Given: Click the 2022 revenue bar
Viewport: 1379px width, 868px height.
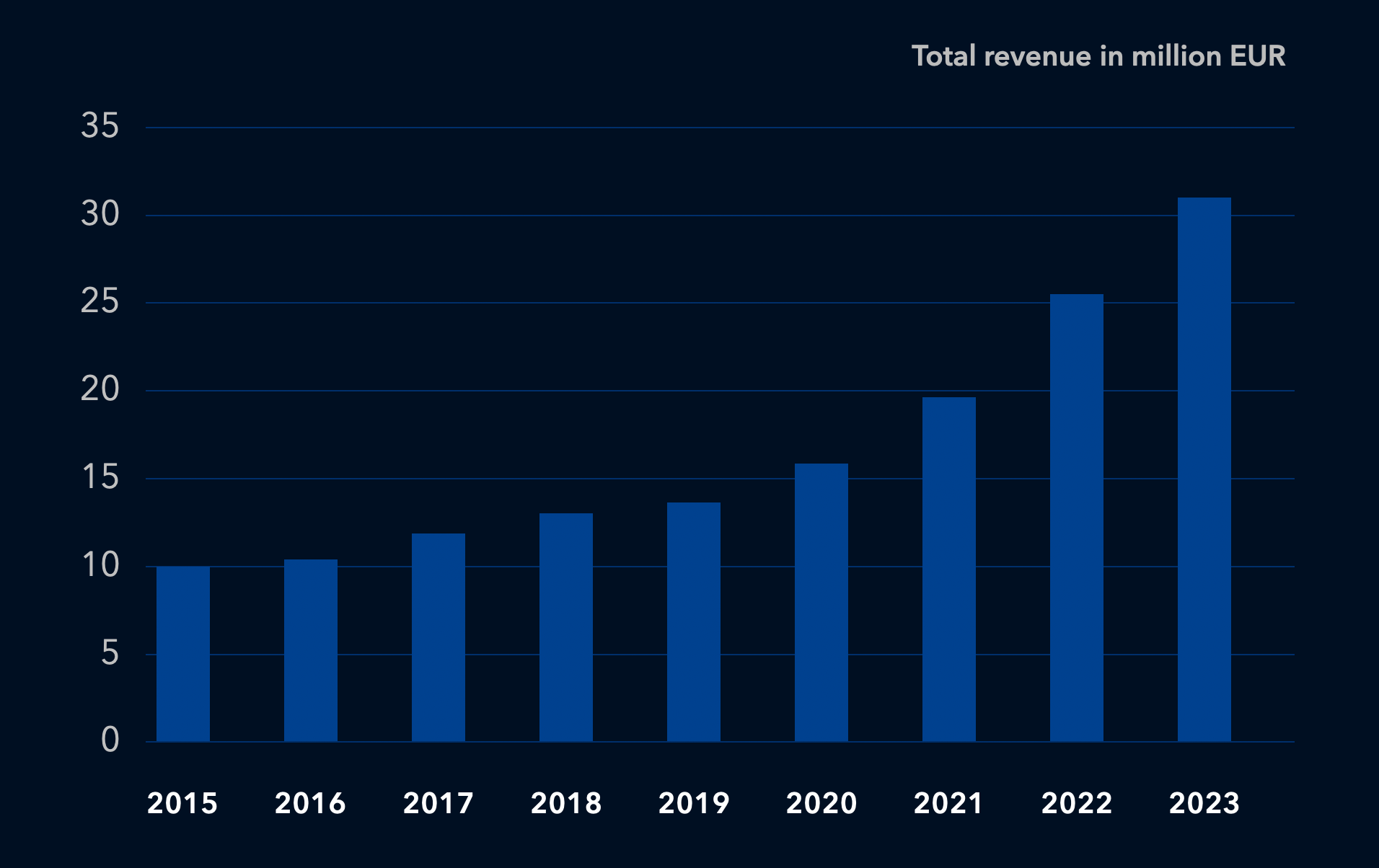Looking at the screenshot, I should coord(1077,518).
